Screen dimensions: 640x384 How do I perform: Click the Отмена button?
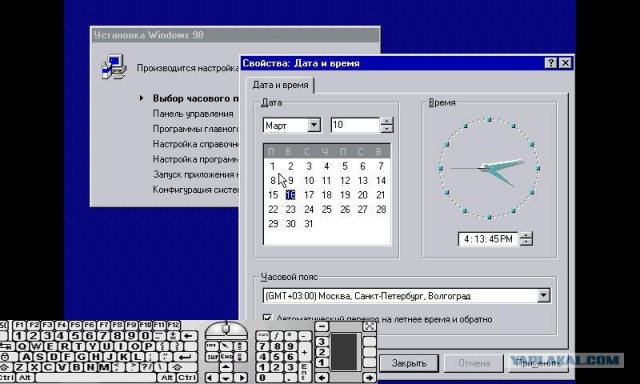point(474,363)
